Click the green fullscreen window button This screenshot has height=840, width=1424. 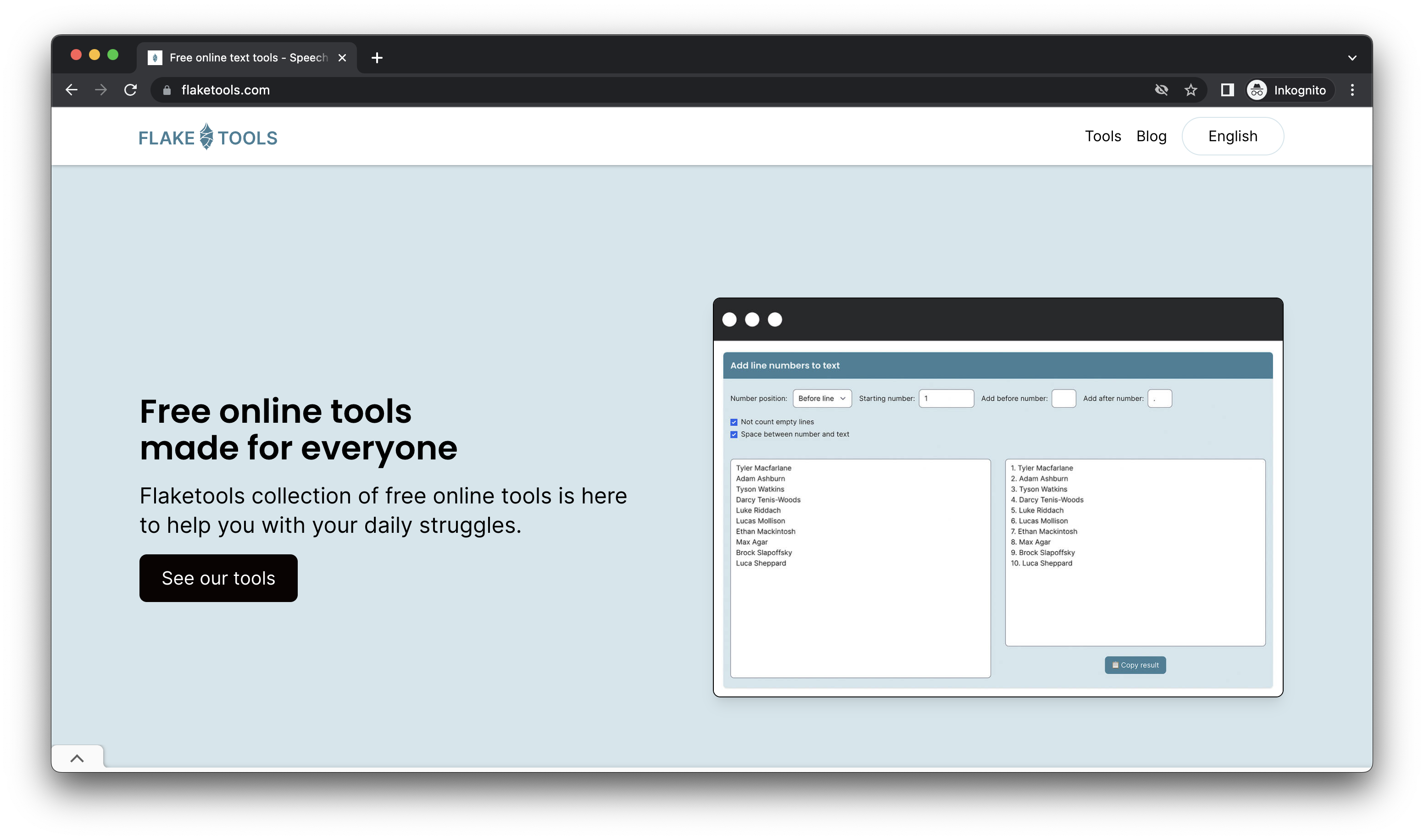coord(113,55)
